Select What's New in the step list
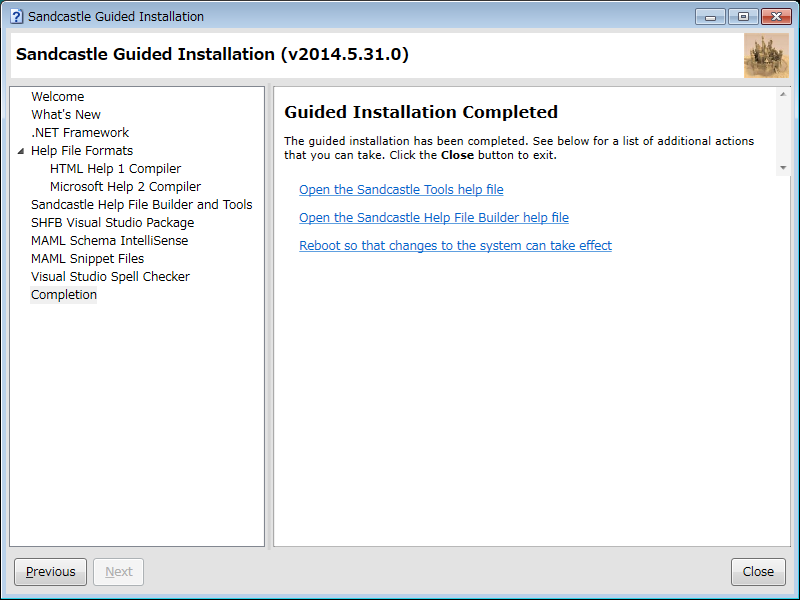Viewport: 800px width, 600px height. [x=66, y=114]
